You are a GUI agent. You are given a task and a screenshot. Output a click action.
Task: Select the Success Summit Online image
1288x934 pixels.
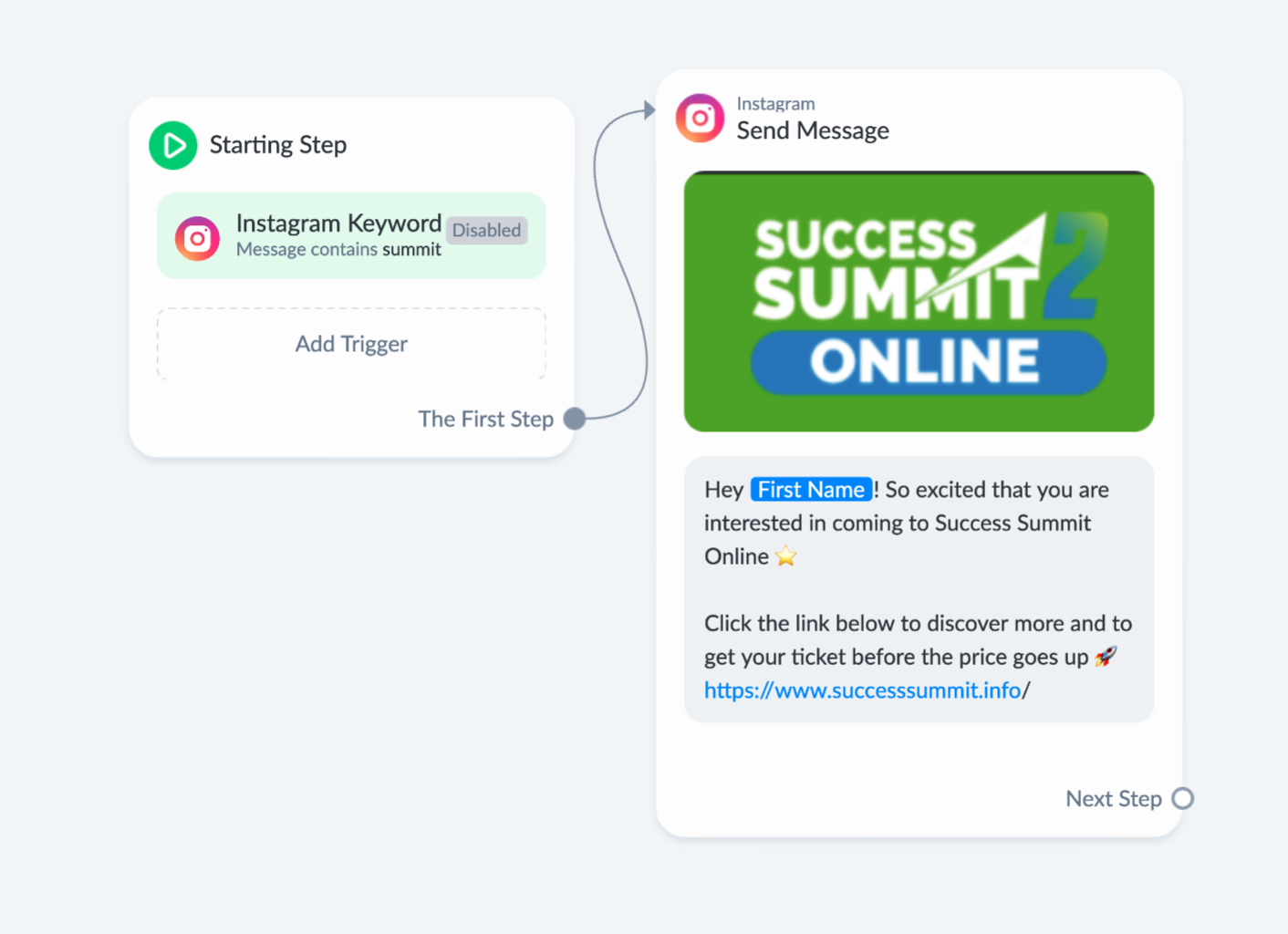coord(919,301)
